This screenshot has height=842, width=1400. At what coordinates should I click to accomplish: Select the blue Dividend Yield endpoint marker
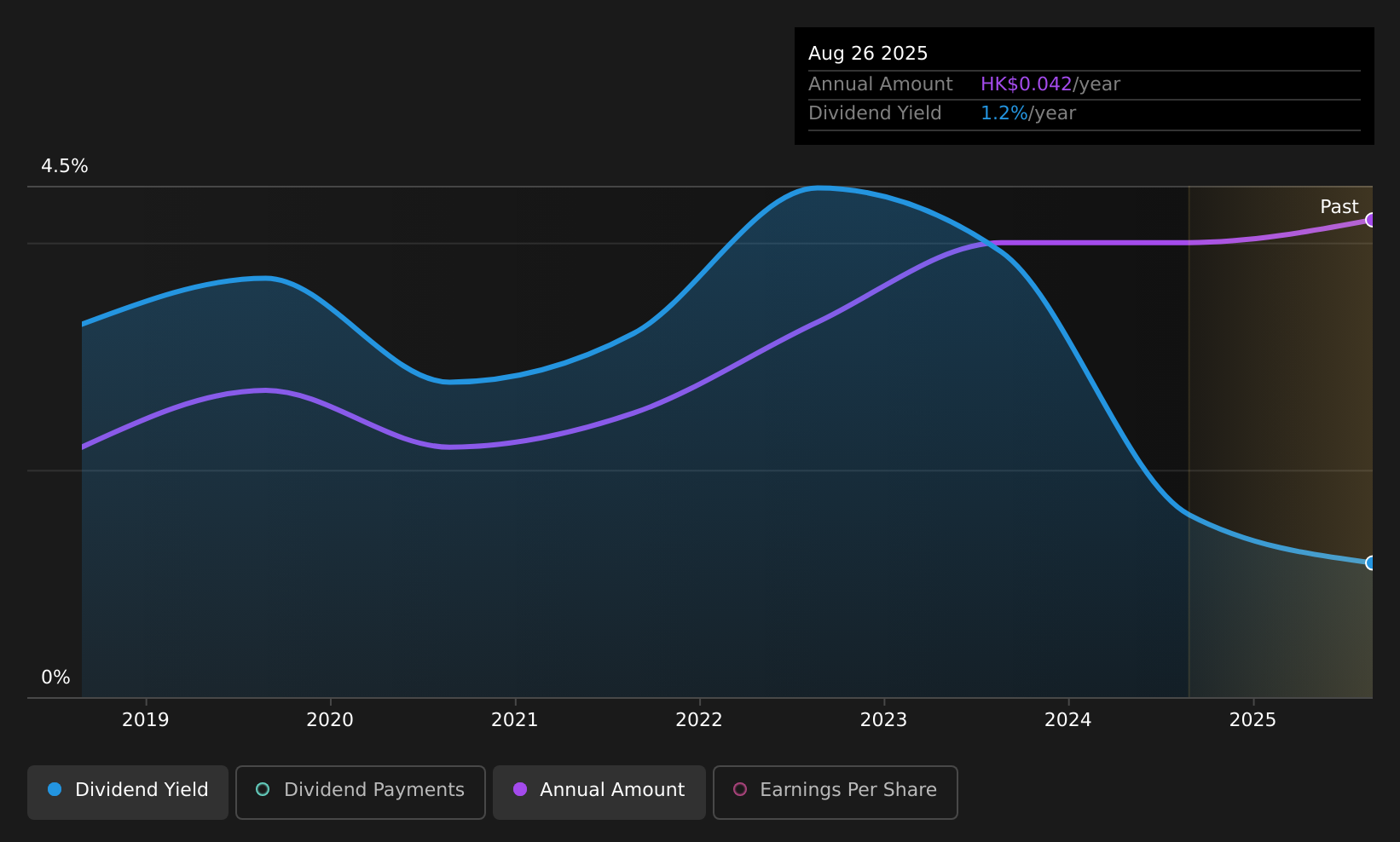1371,562
